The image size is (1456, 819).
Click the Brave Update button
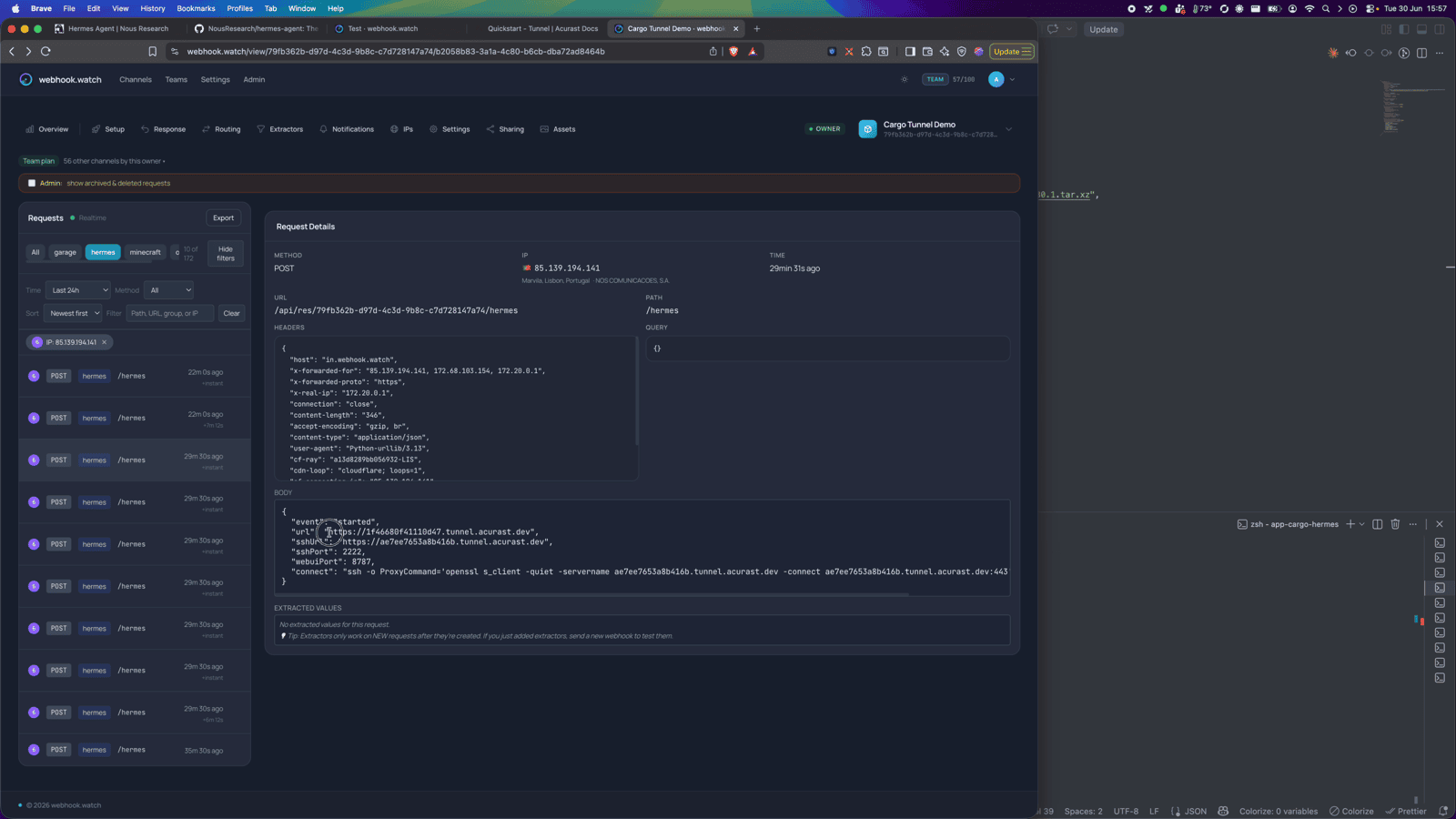[x=1012, y=52]
